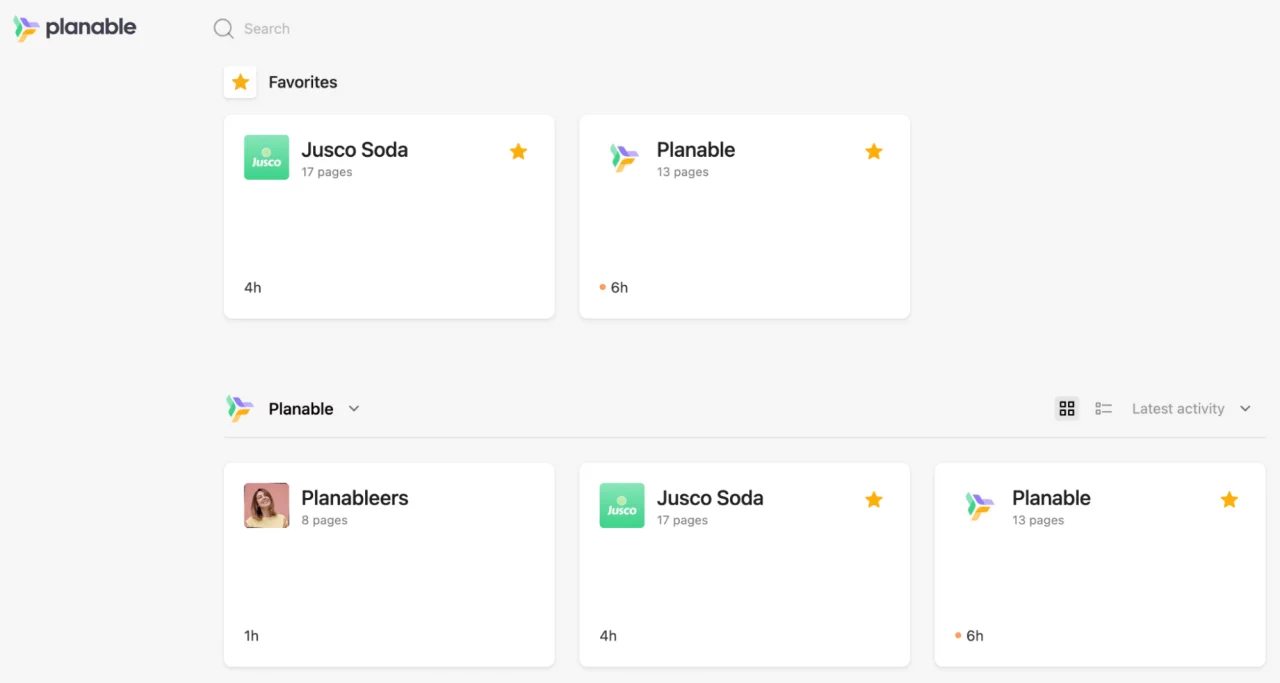
Task: Click the orange unread dot on Planable card
Action: tap(601, 287)
